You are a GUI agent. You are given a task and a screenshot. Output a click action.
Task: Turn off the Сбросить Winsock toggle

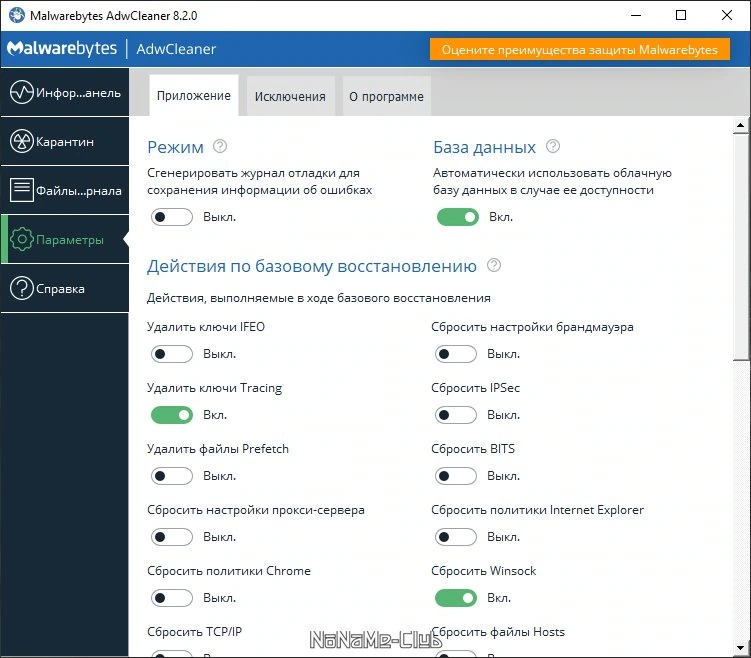[455, 598]
